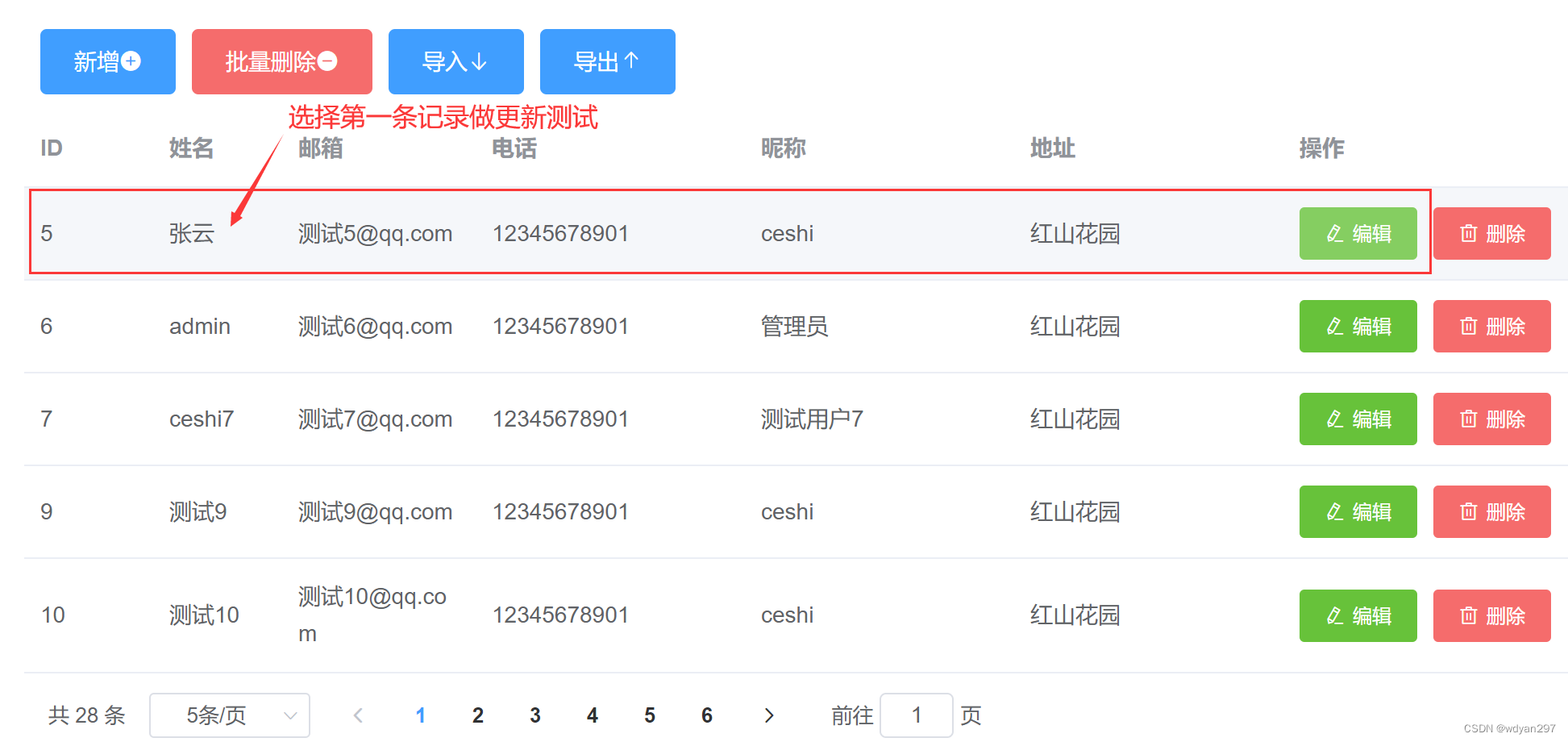Edit the admin user row

tap(1358, 327)
